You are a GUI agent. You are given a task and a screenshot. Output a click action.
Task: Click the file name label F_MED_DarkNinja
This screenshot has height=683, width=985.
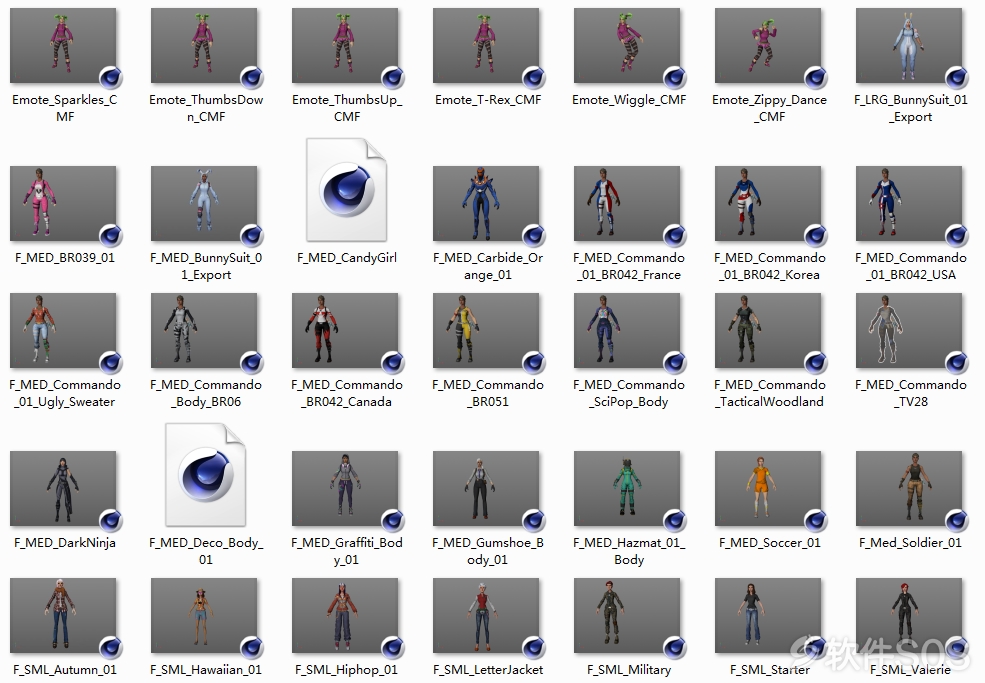(65, 543)
